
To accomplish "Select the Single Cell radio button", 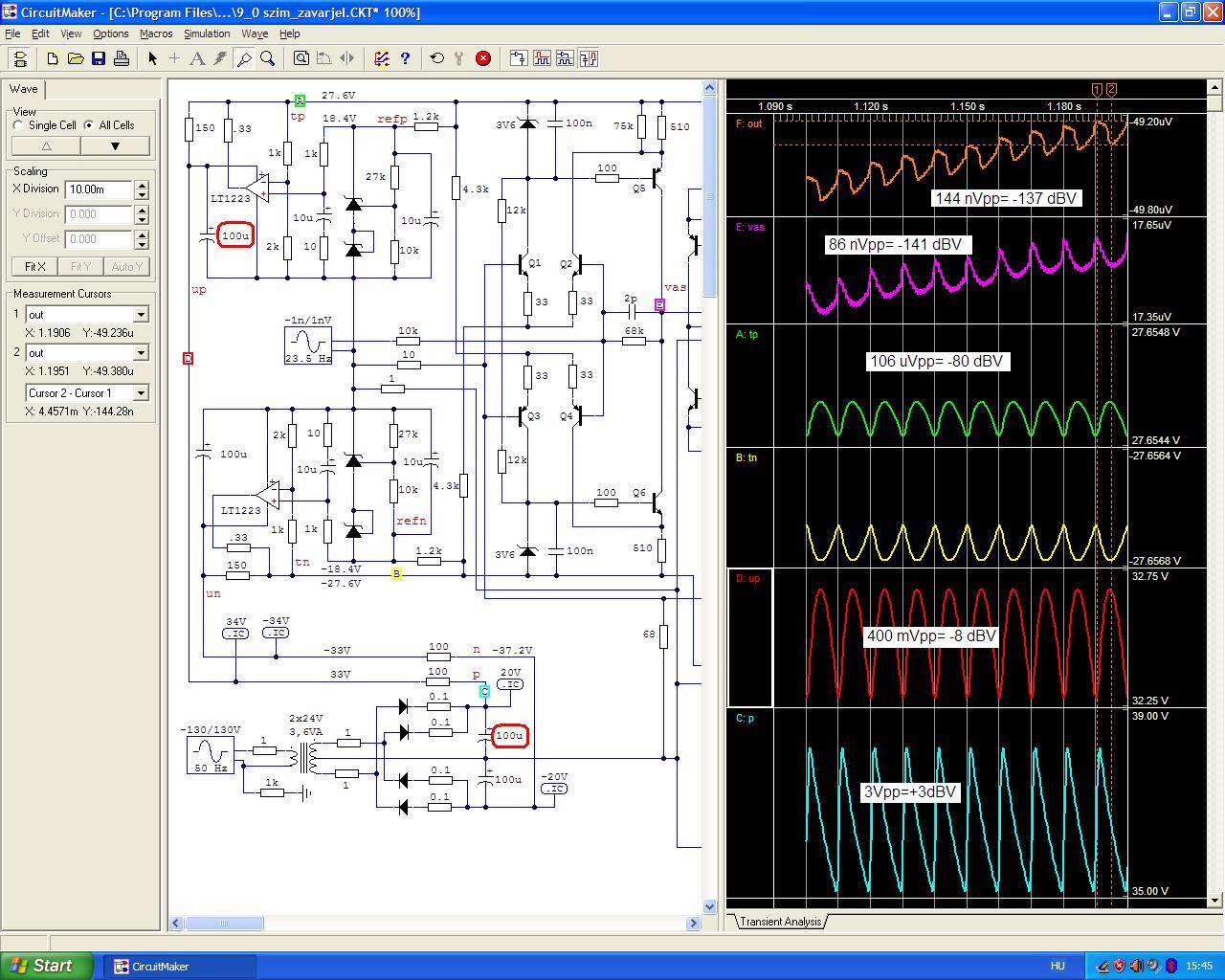I will click(x=19, y=125).
